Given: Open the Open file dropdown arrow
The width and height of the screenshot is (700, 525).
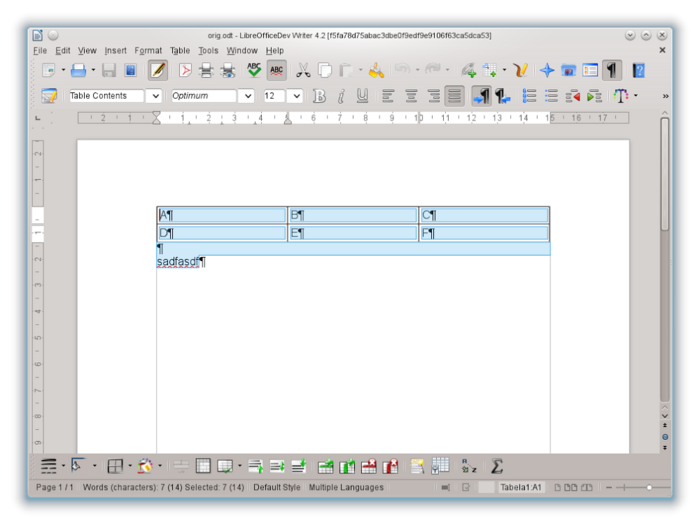Looking at the screenshot, I should [93, 70].
